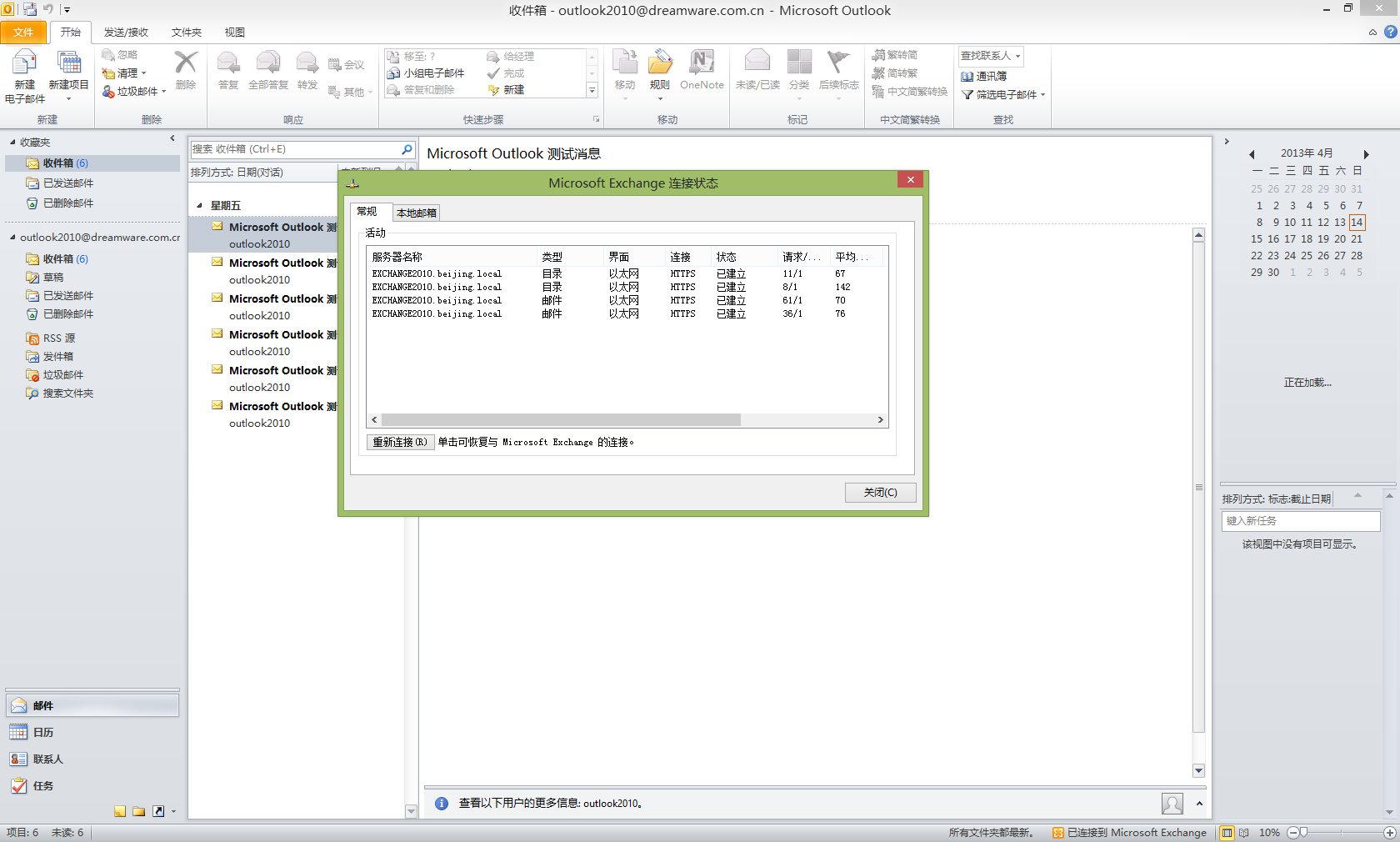
Task: Open the Address Book (通讯簿) icon
Action: pyautogui.click(x=967, y=77)
